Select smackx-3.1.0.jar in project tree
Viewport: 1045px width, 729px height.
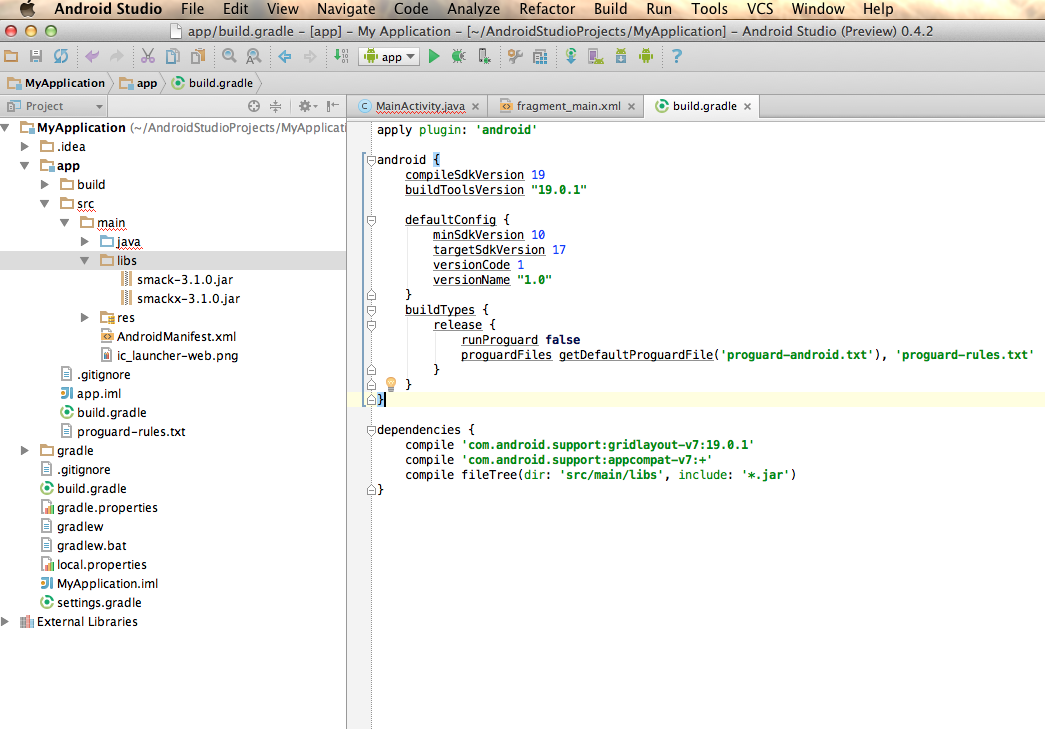click(x=188, y=299)
